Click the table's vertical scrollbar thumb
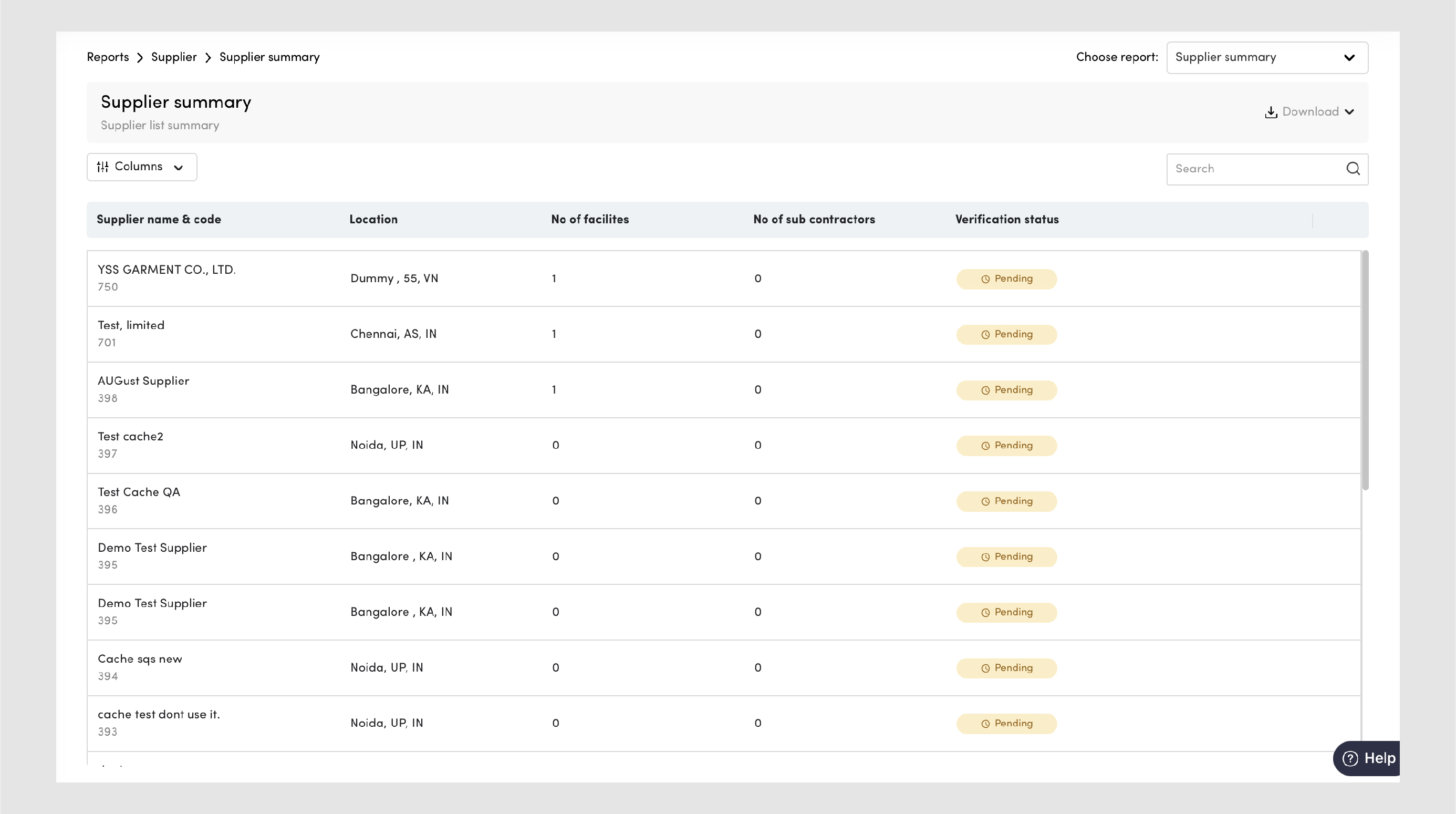 tap(1365, 370)
